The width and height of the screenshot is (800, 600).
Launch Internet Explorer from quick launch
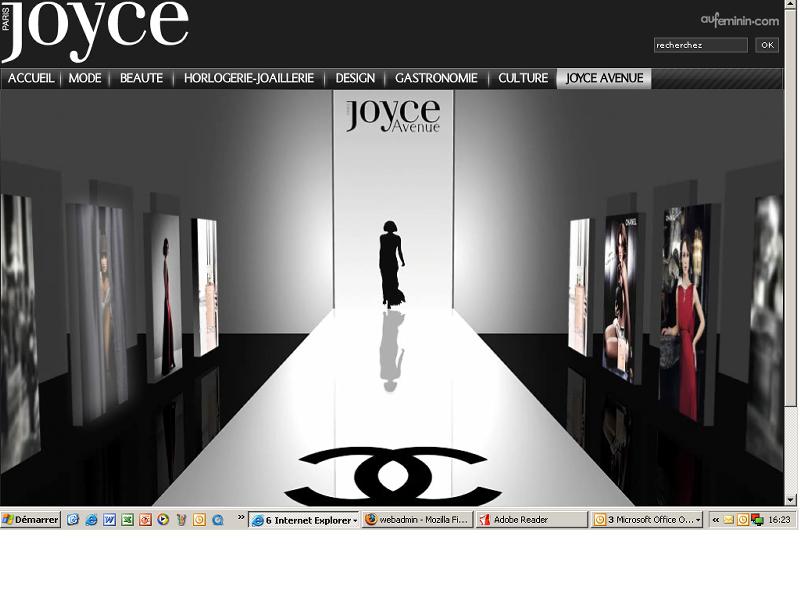(91, 520)
